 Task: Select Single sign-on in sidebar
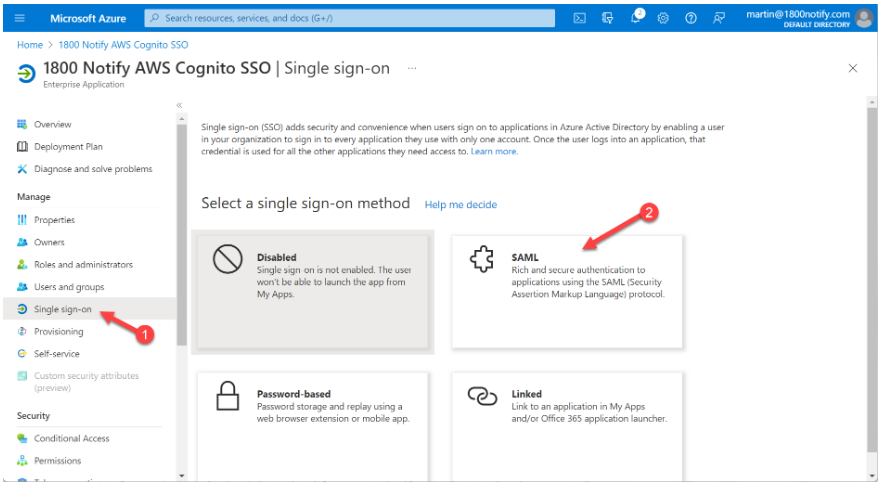click(x=89, y=309)
